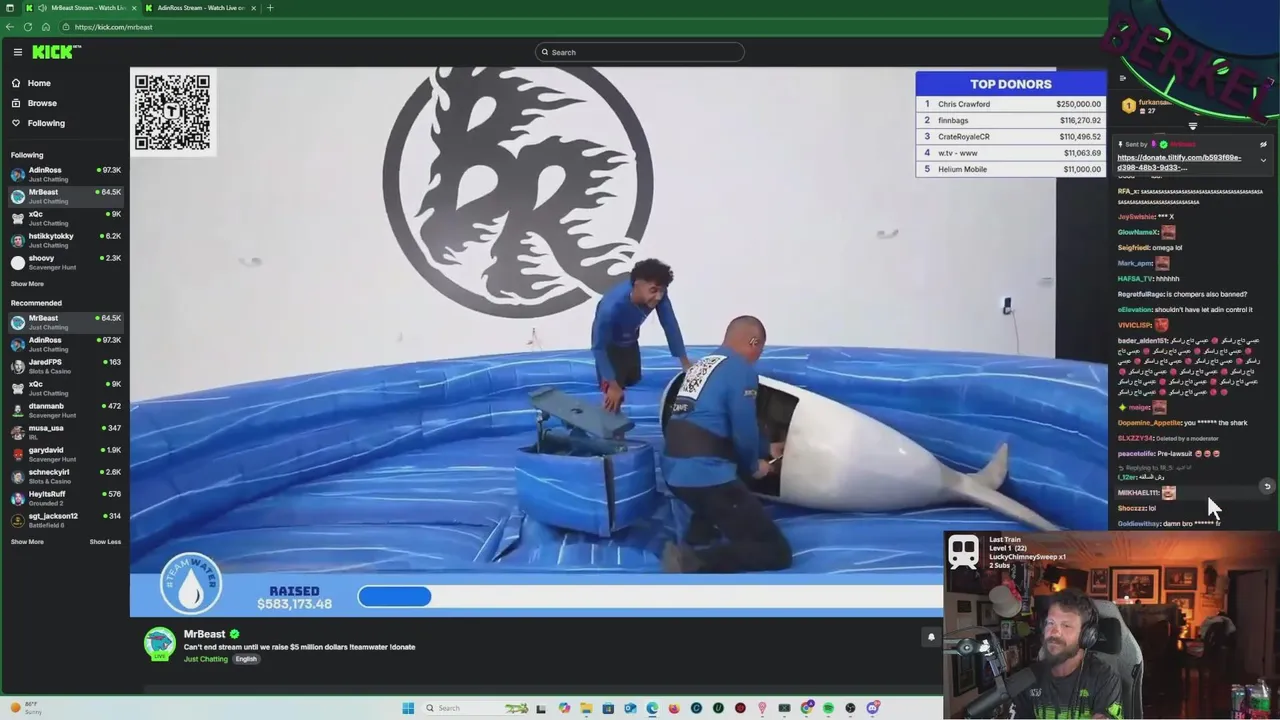Click the browser back arrow

pyautogui.click(x=10, y=27)
